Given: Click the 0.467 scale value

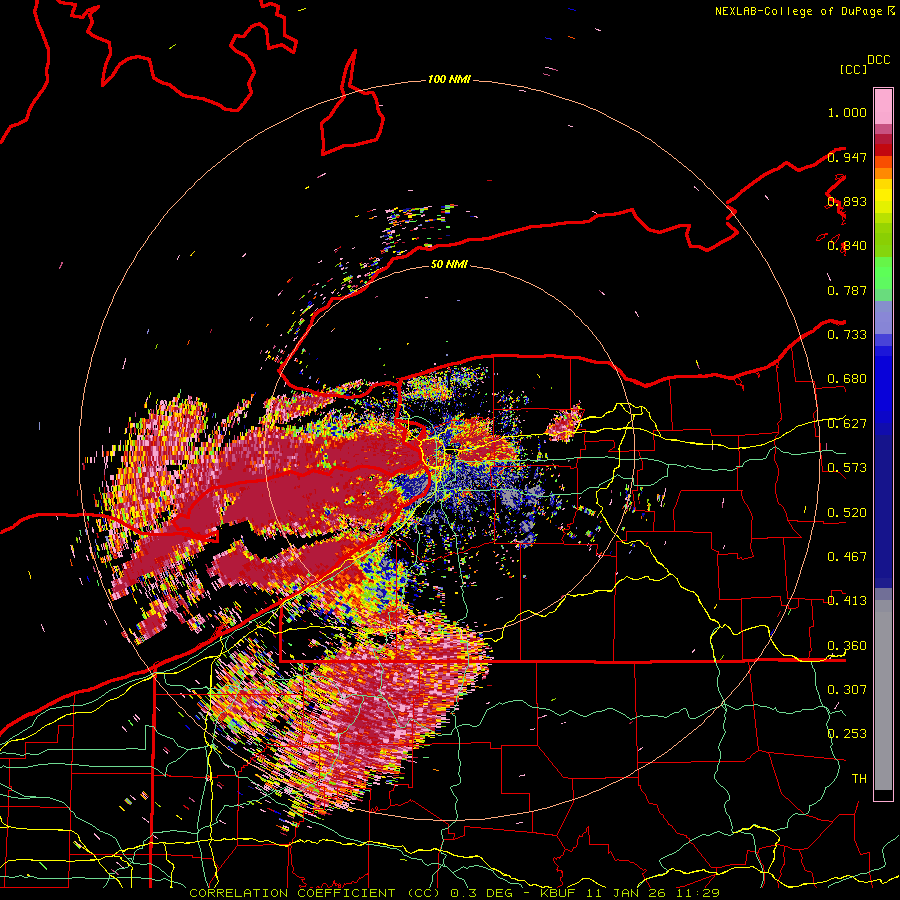Looking at the screenshot, I should pyautogui.click(x=847, y=557).
